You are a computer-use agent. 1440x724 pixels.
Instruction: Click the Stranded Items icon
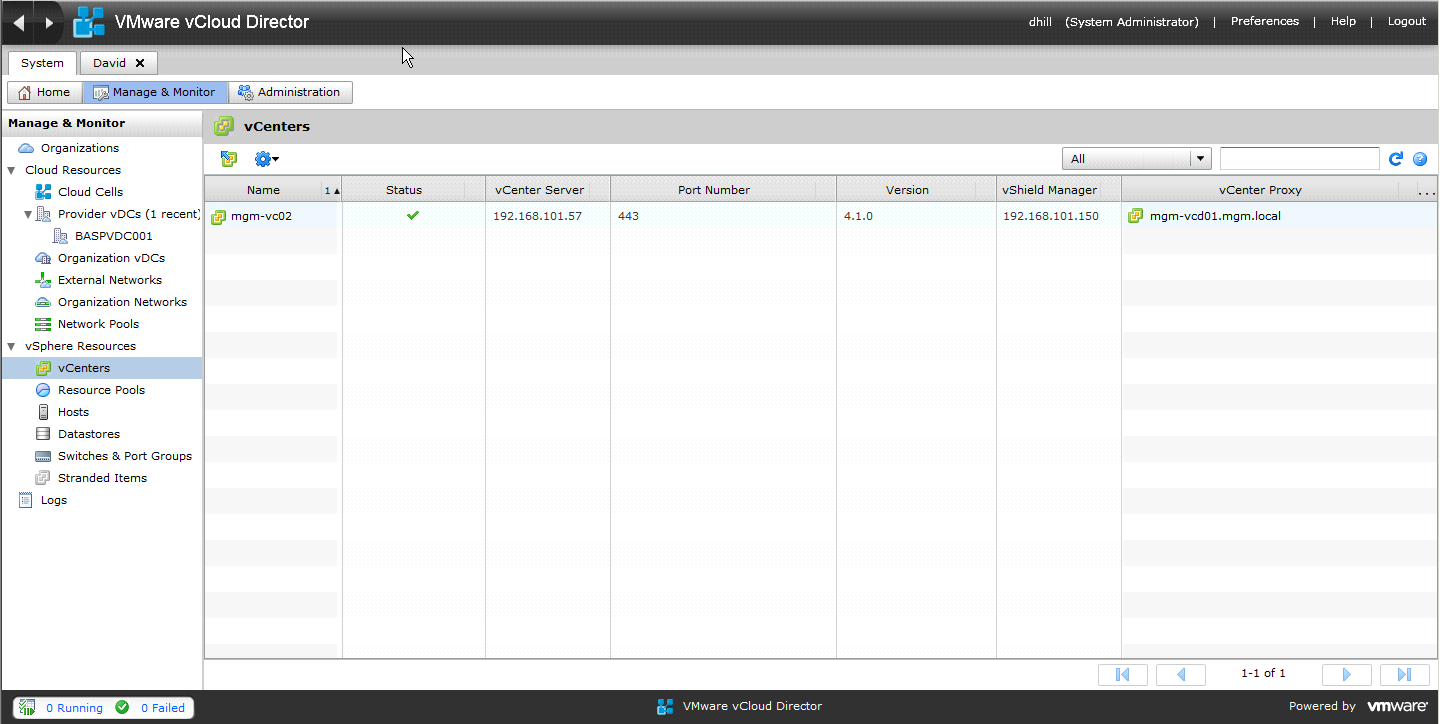(x=43, y=478)
